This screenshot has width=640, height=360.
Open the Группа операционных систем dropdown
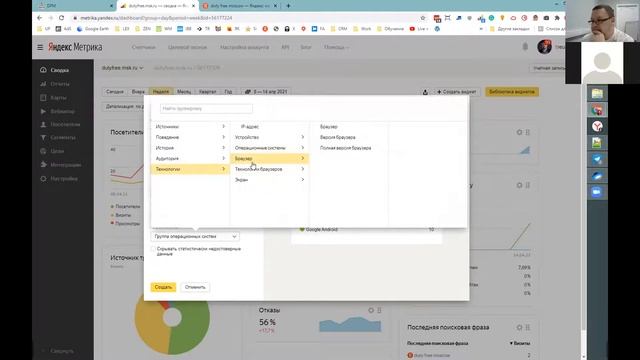195,236
